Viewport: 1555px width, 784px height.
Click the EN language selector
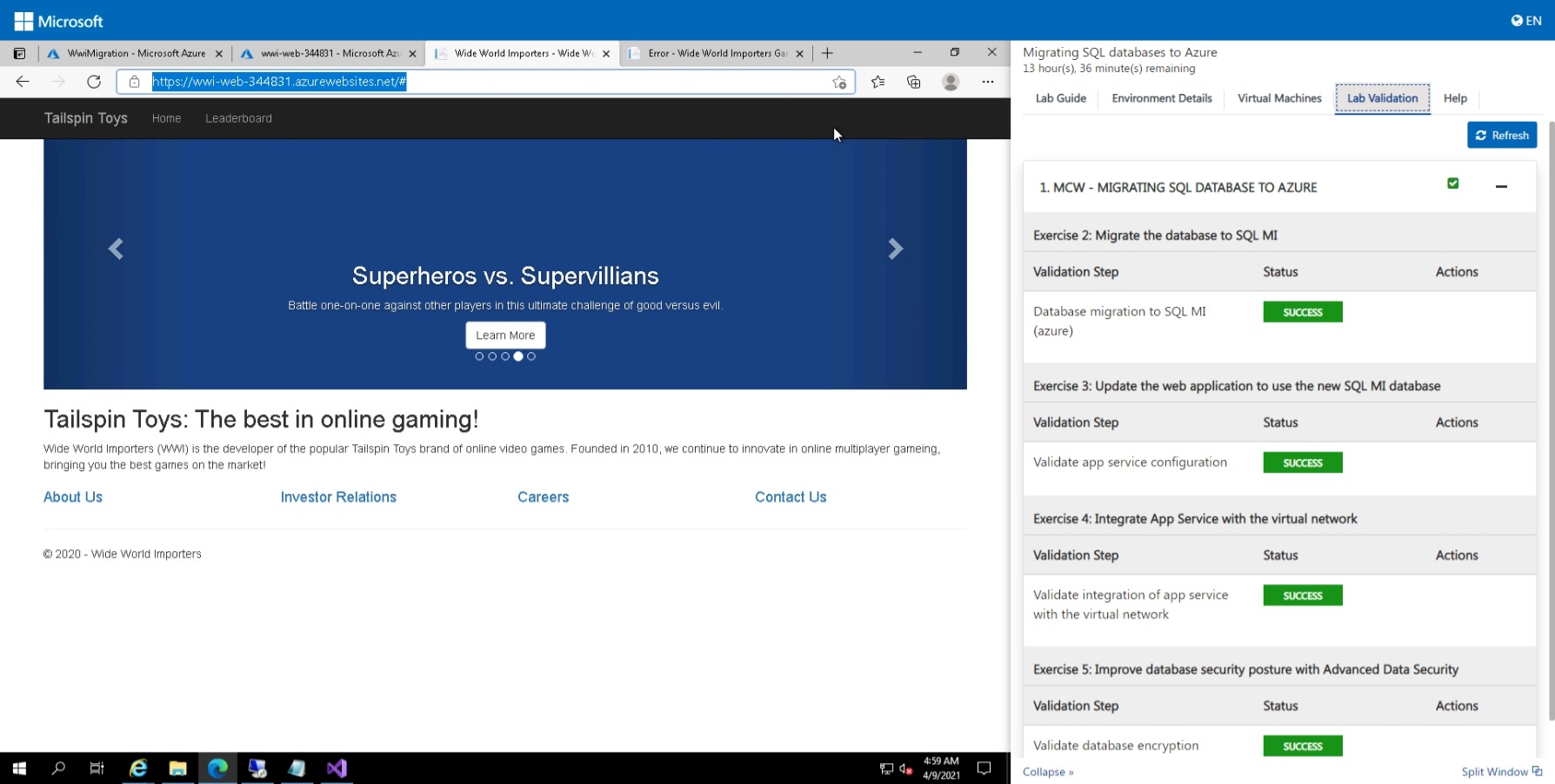pos(1526,21)
